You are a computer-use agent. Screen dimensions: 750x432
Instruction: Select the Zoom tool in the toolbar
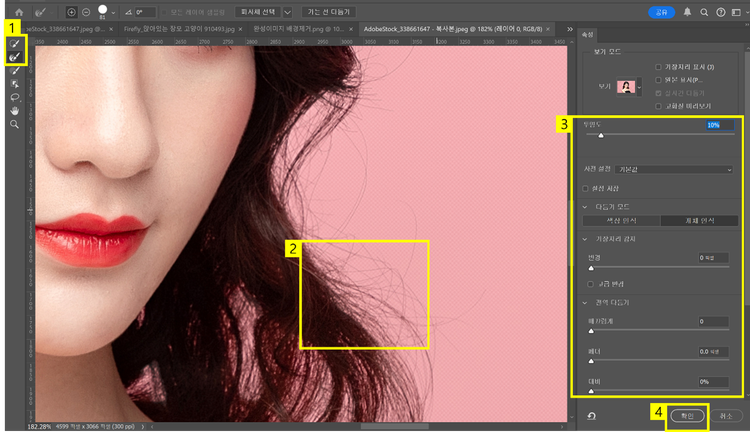coord(15,124)
